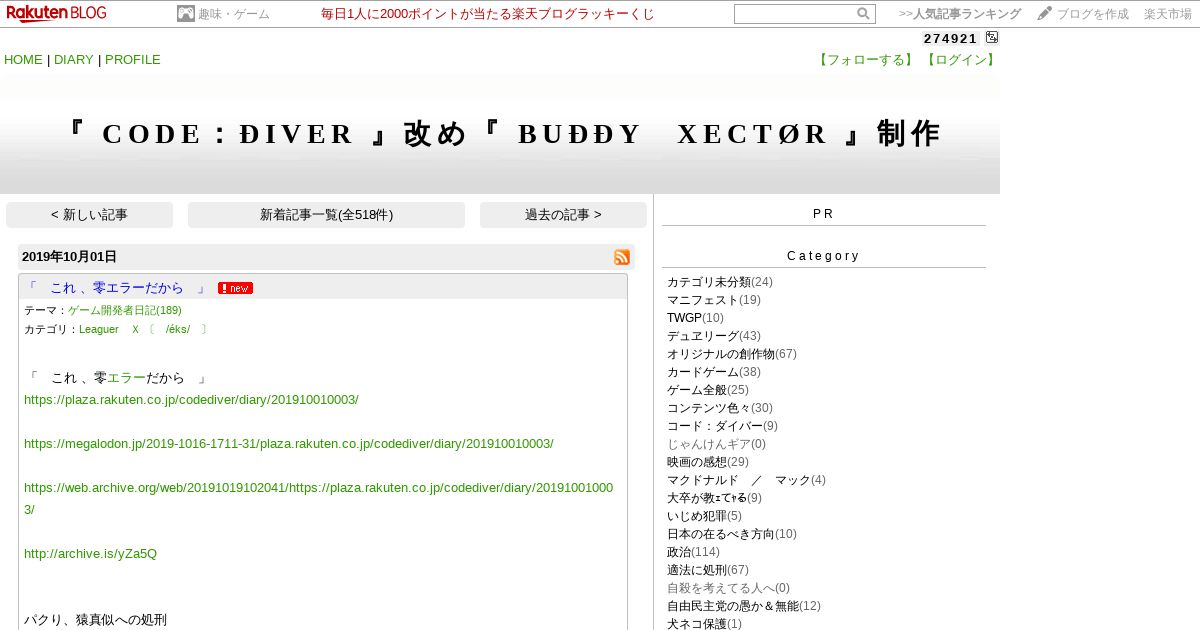Open the web.archive.org archive URL

318,498
